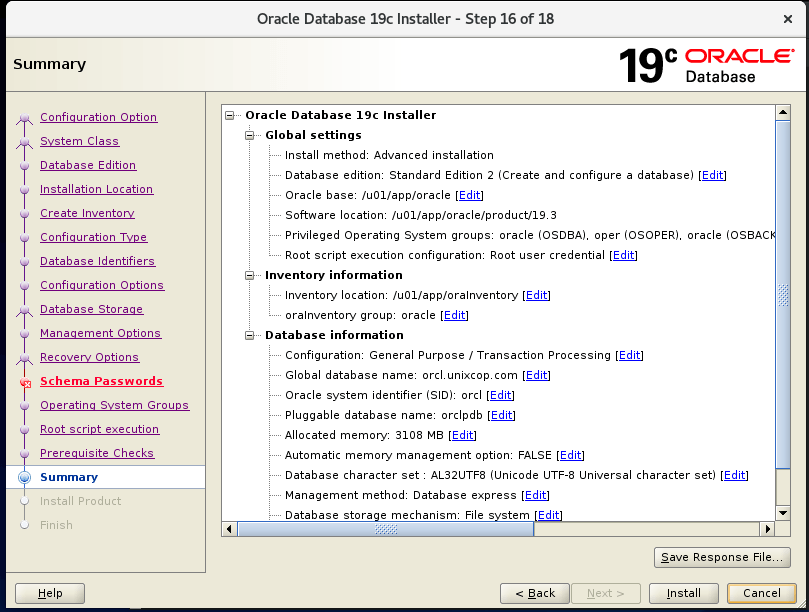Viewport: 809px width, 612px height.
Task: Click the horizontal scrollbar left arrow
Action: 229,529
